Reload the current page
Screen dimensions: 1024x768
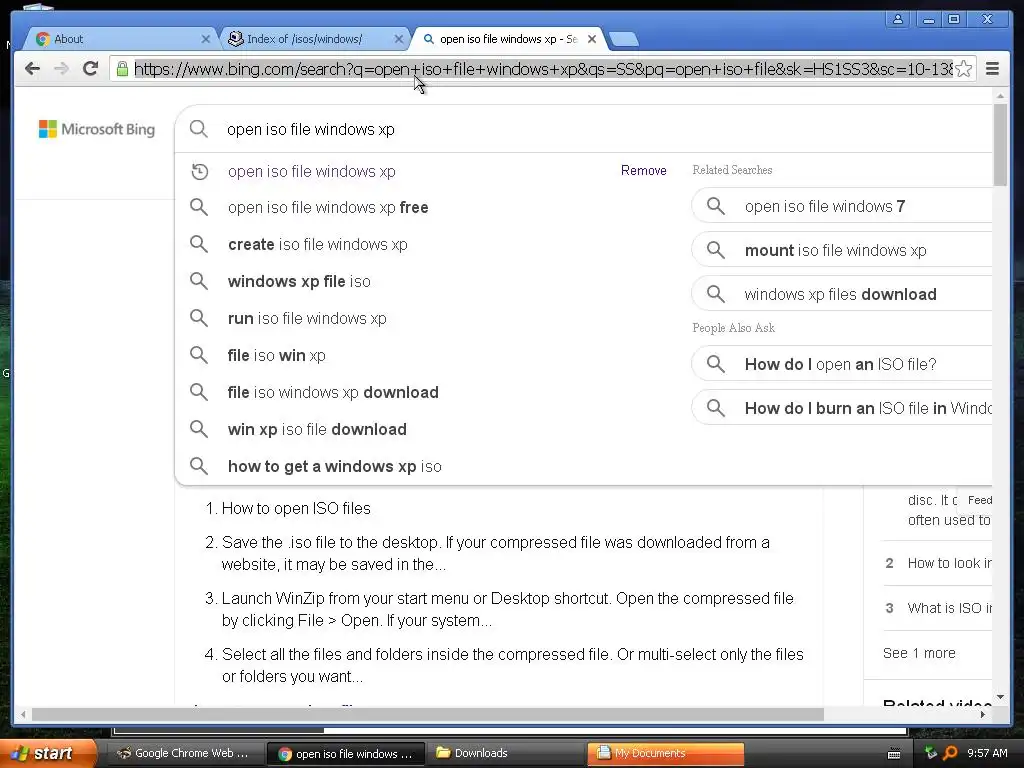[91, 69]
